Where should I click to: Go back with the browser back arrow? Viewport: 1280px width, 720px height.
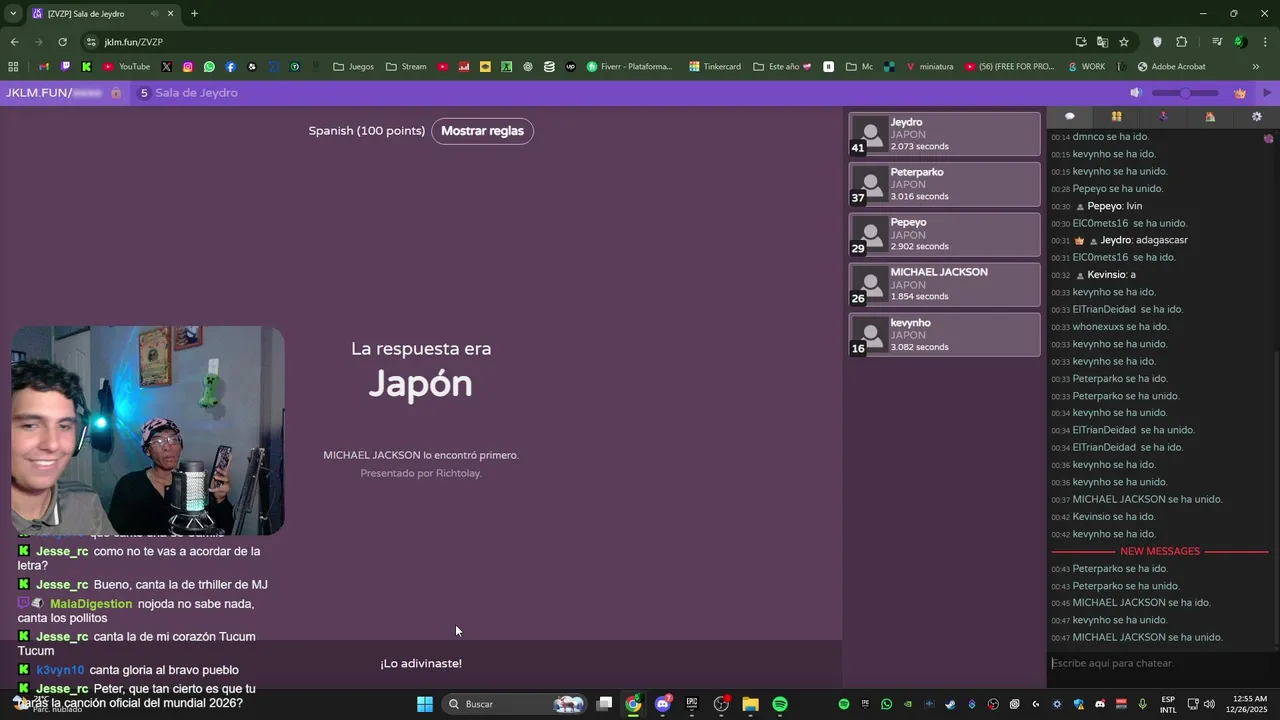click(x=14, y=42)
